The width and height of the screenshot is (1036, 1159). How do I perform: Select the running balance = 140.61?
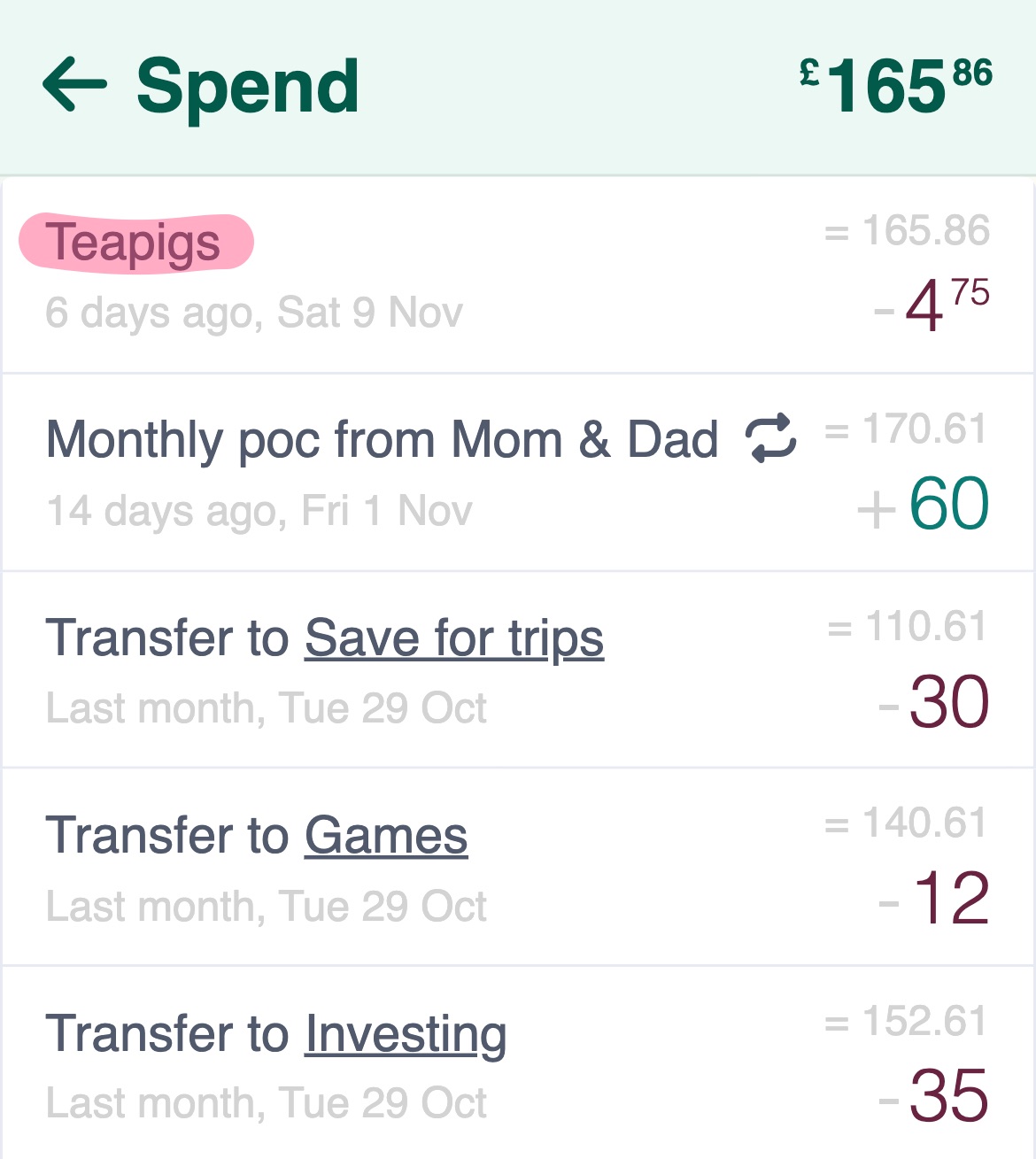[x=906, y=823]
